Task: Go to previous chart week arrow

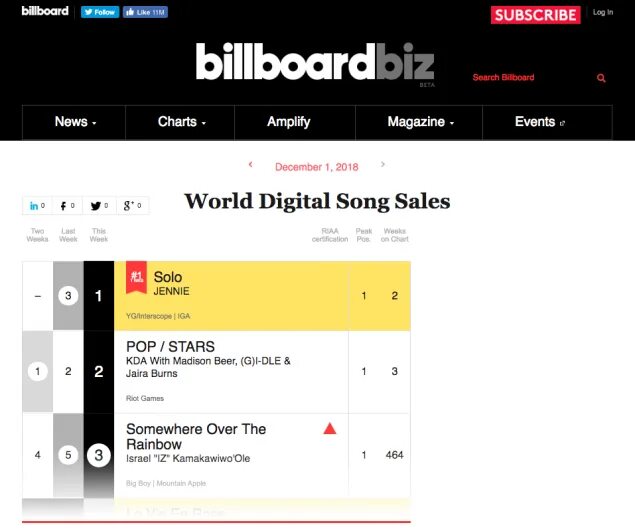Action: [250, 165]
